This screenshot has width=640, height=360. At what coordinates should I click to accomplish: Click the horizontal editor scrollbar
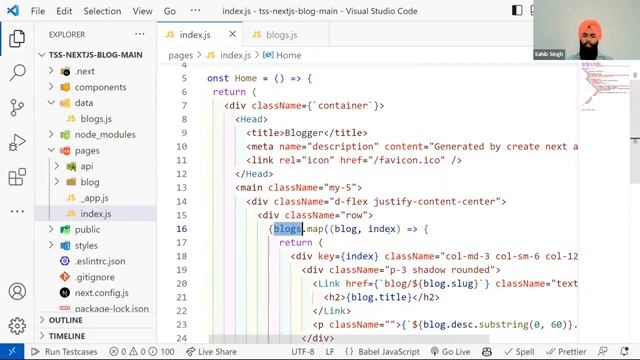click(x=349, y=339)
